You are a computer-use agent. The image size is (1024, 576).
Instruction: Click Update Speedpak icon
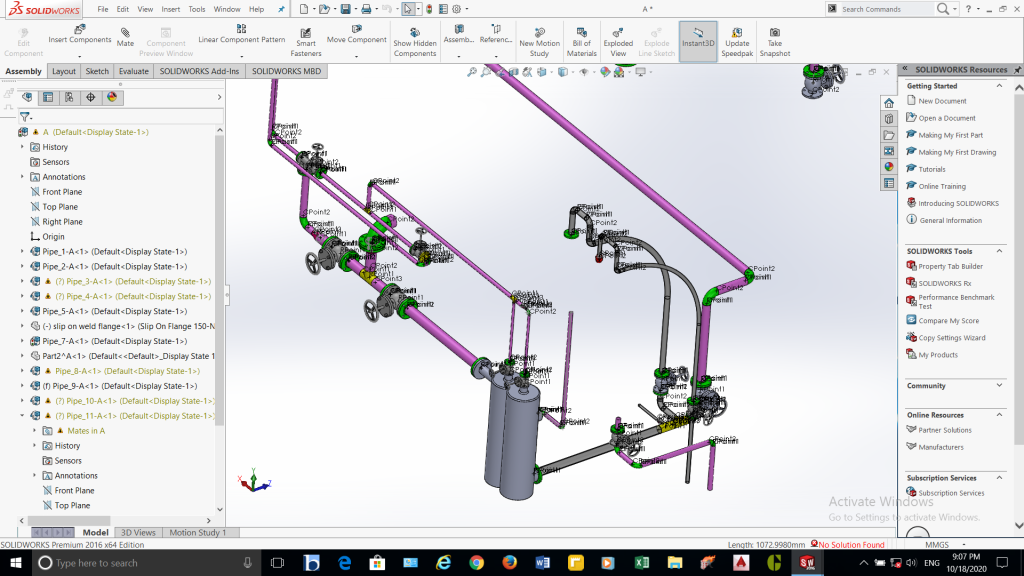pyautogui.click(x=737, y=32)
